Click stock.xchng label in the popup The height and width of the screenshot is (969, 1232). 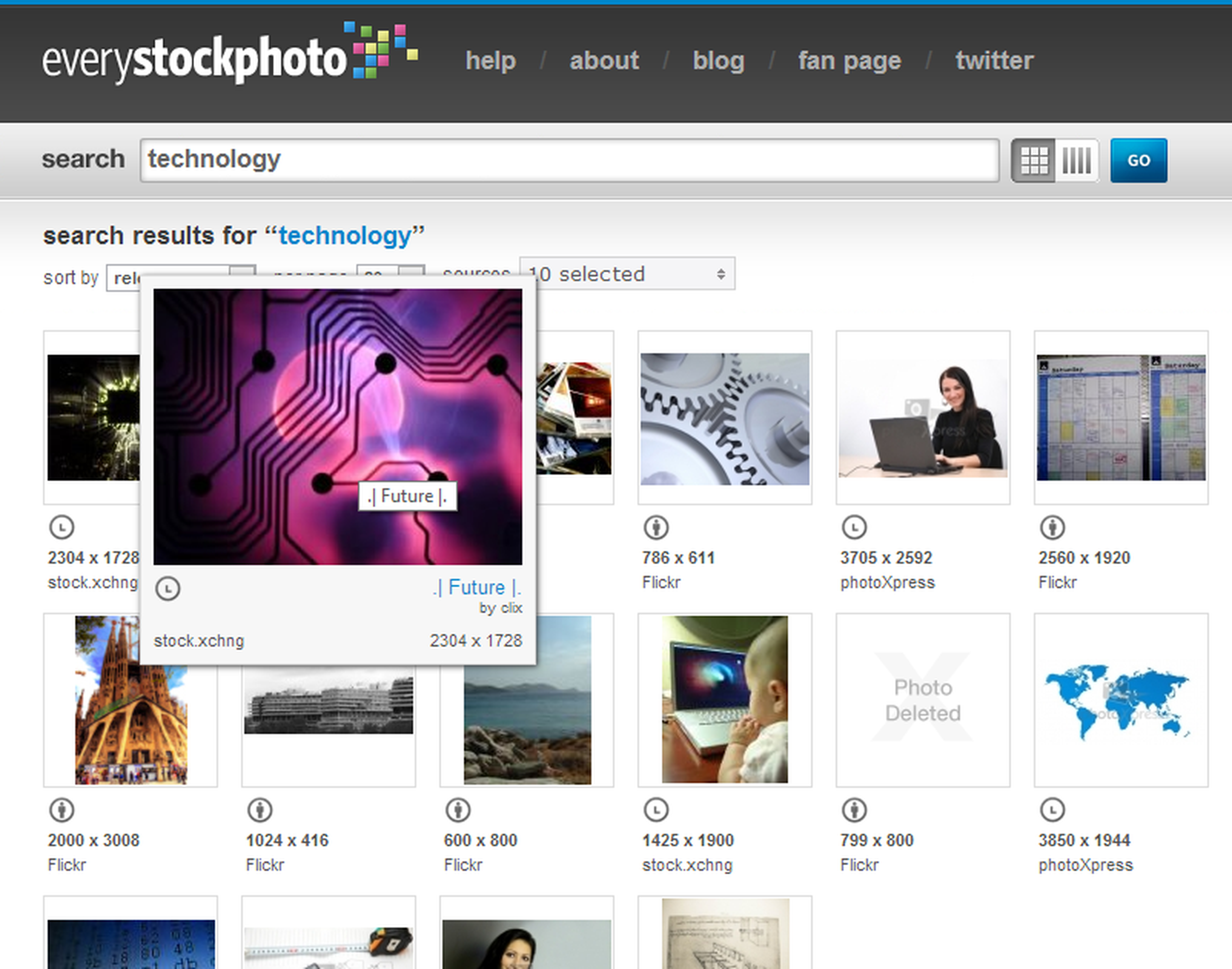(x=199, y=641)
